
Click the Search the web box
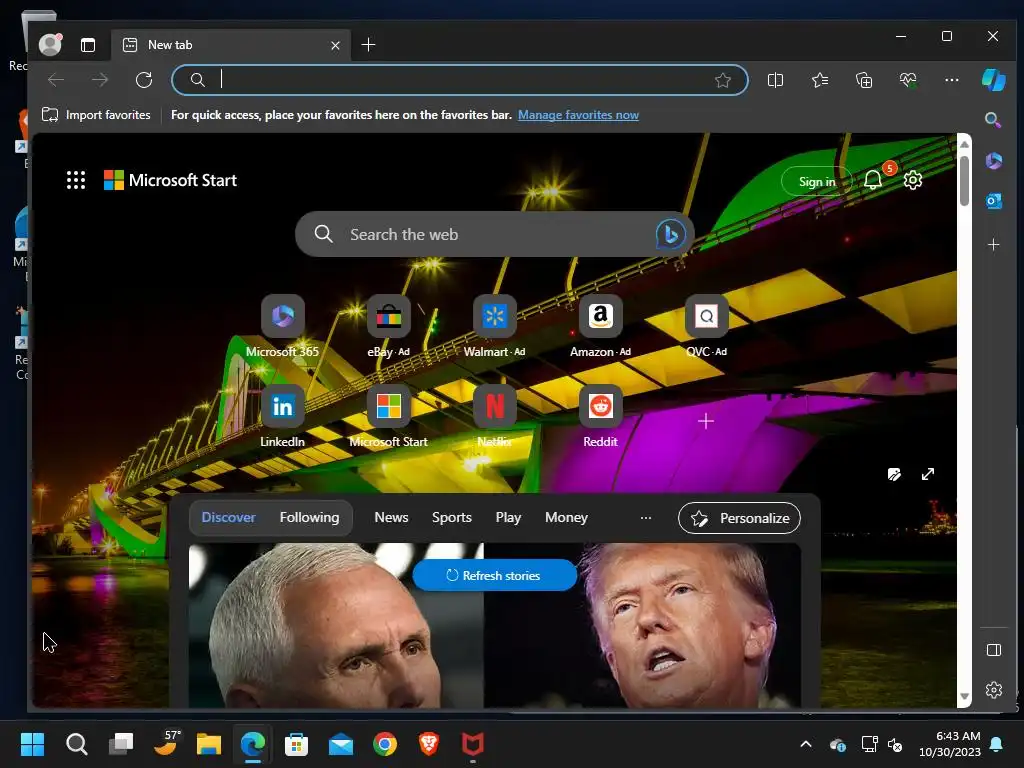[x=494, y=234]
